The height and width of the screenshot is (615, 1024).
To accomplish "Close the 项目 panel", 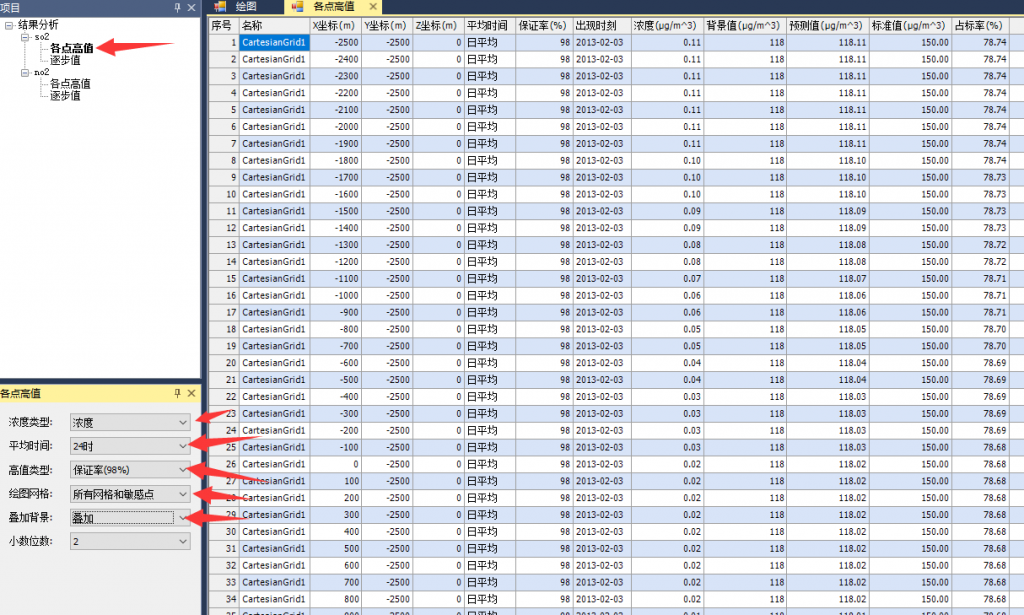I will pos(191,7).
